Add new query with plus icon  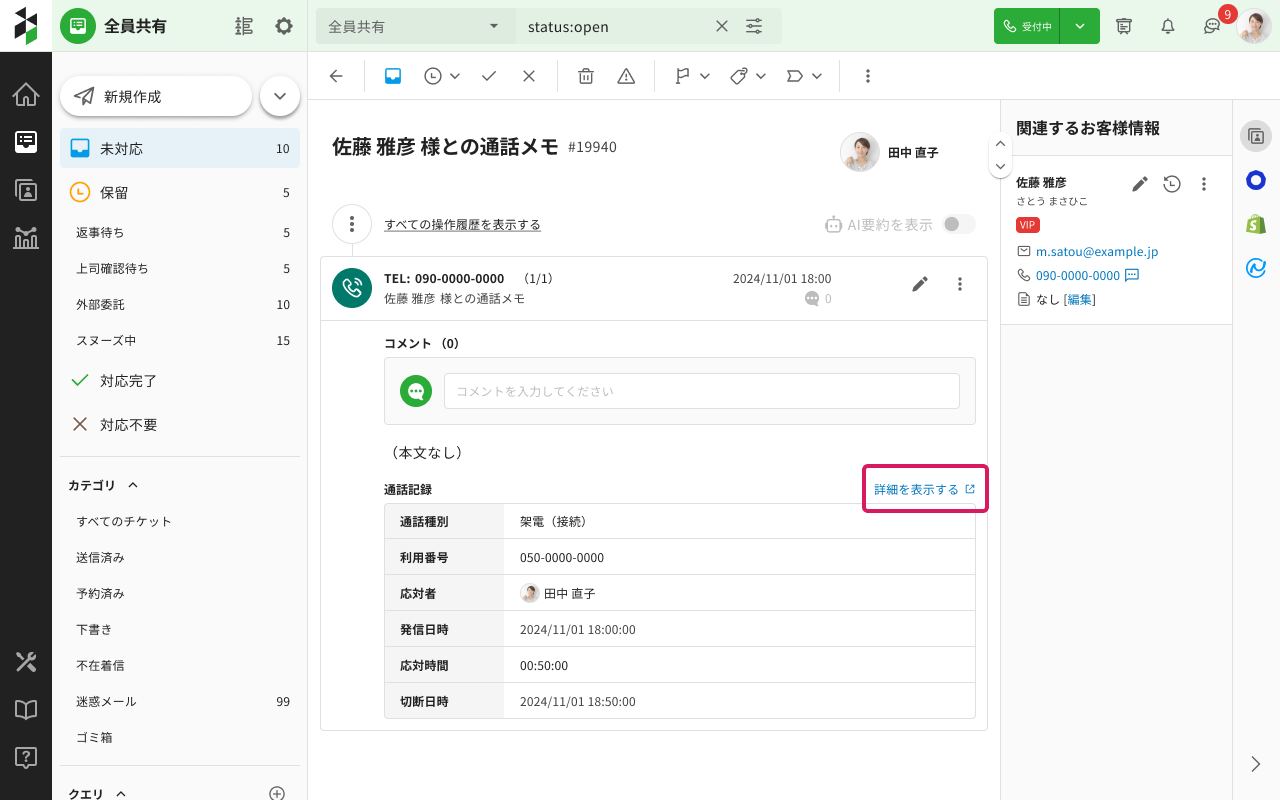point(277,793)
